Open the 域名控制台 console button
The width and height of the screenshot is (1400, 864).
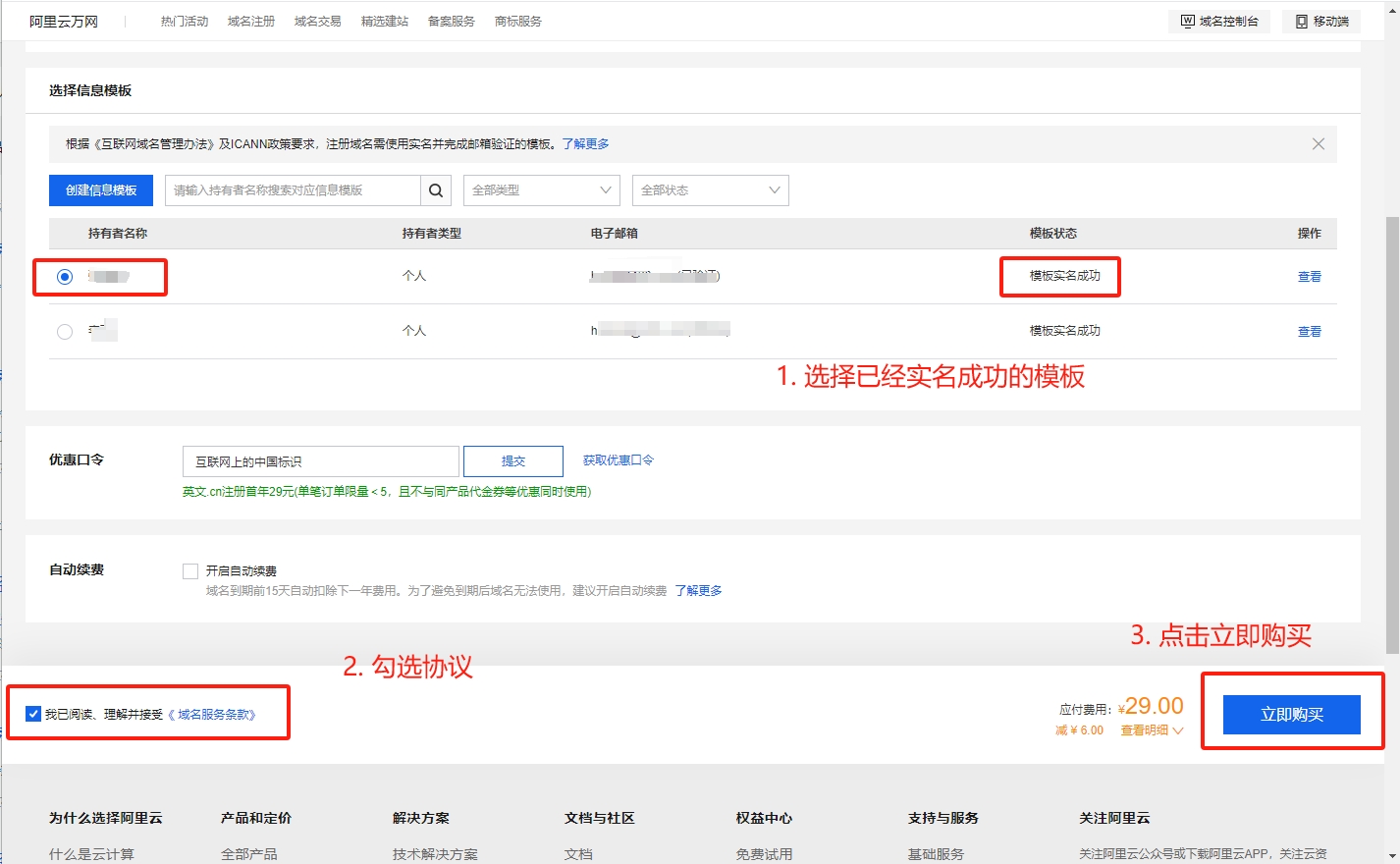click(1219, 22)
